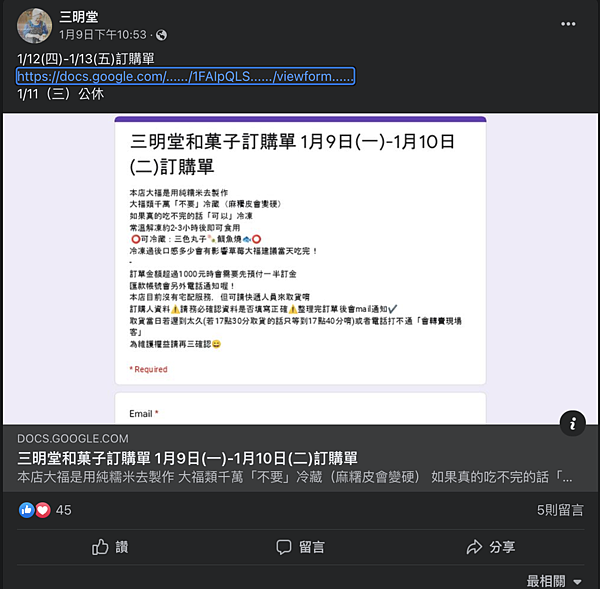Open the docs.google.com form link
The image size is (600, 589).
(x=185, y=76)
